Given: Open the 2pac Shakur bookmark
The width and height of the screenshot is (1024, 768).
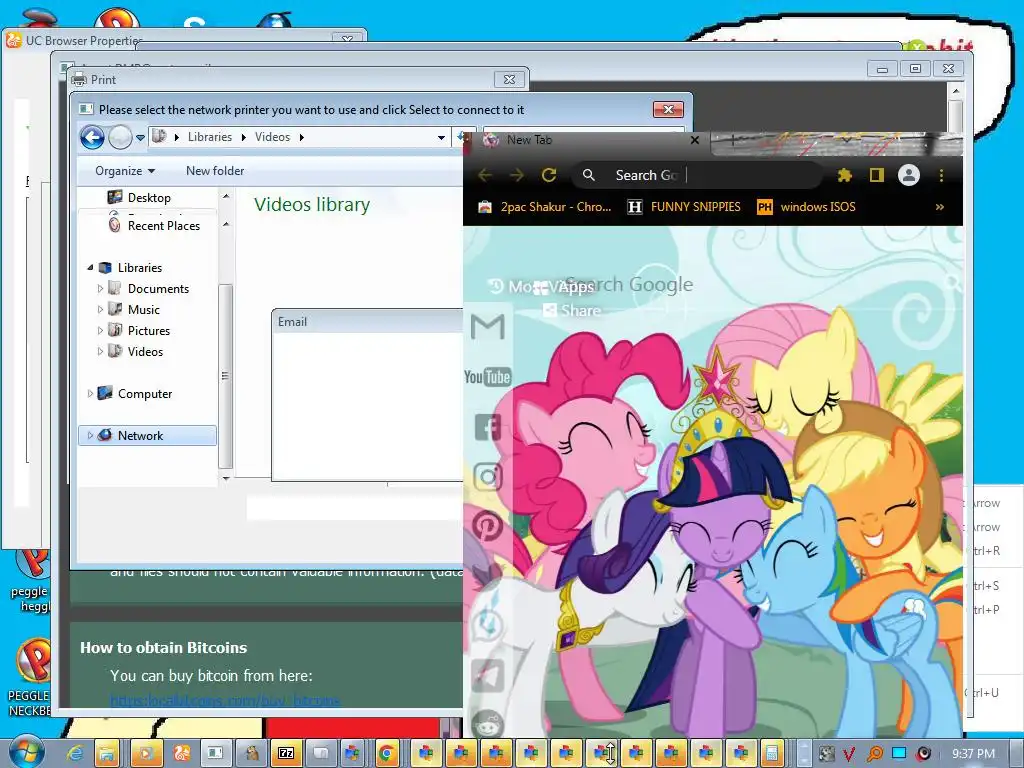Looking at the screenshot, I should [545, 207].
